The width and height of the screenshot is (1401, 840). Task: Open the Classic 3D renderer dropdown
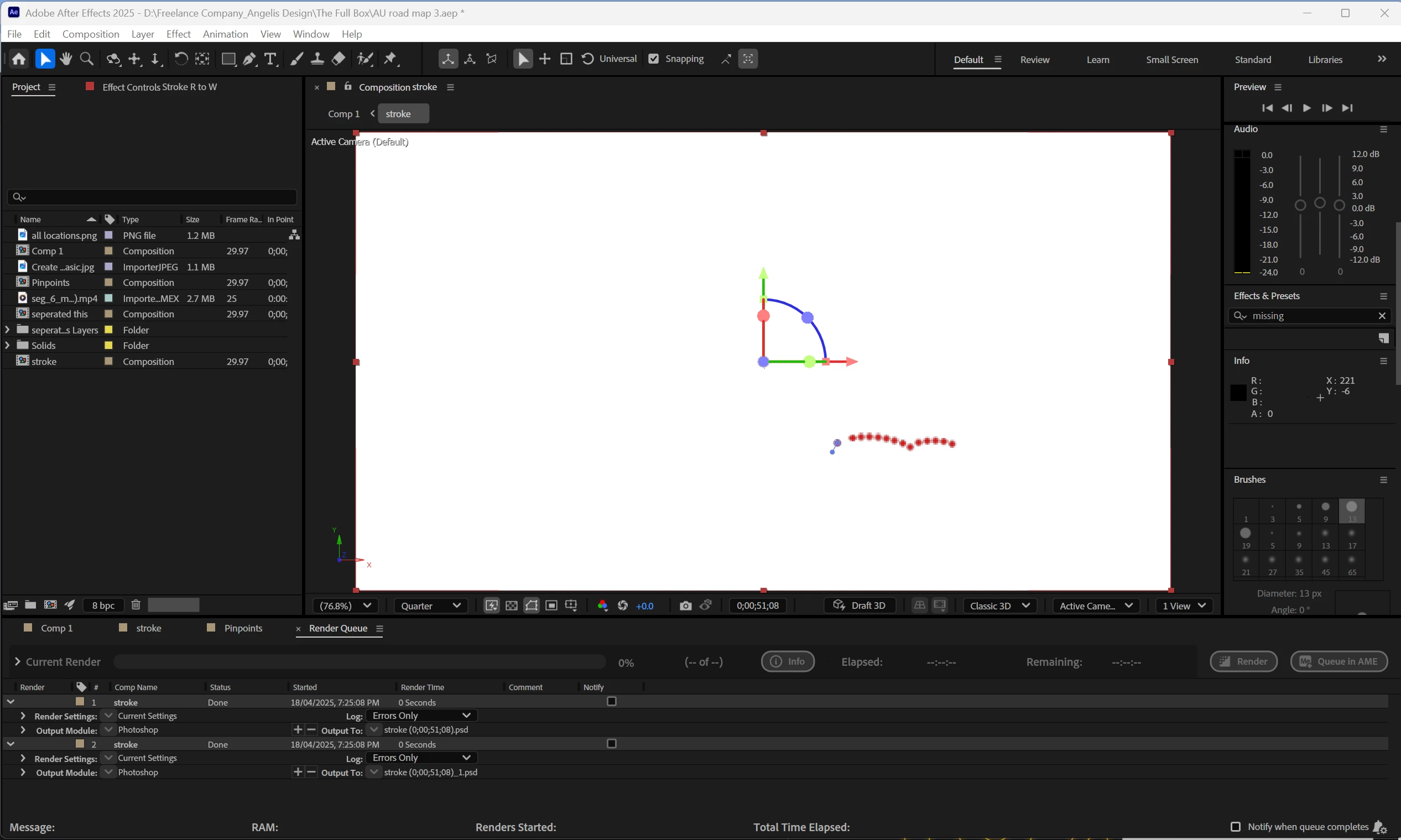click(999, 606)
